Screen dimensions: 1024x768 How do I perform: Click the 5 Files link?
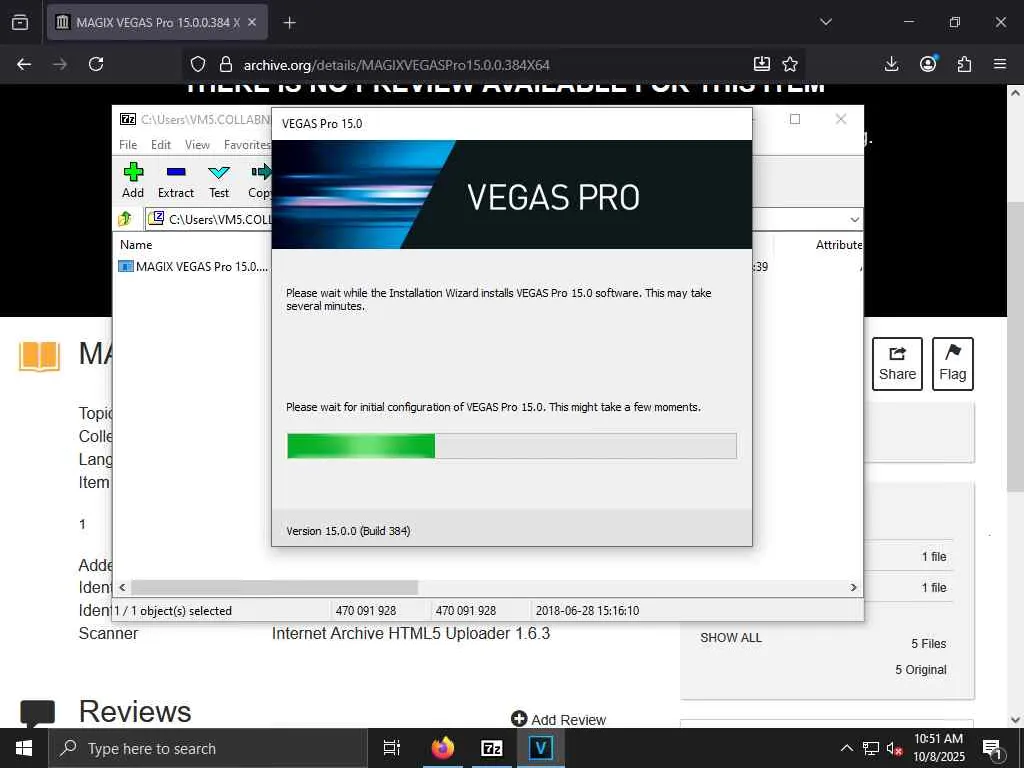point(929,643)
